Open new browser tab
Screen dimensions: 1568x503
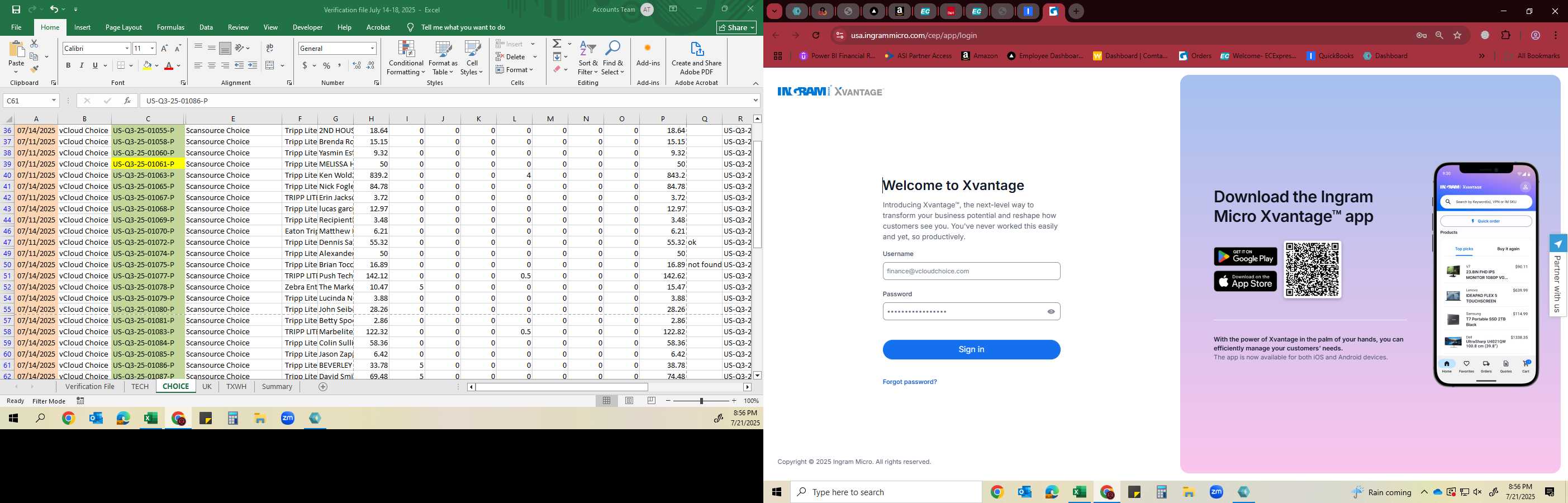tap(1076, 11)
